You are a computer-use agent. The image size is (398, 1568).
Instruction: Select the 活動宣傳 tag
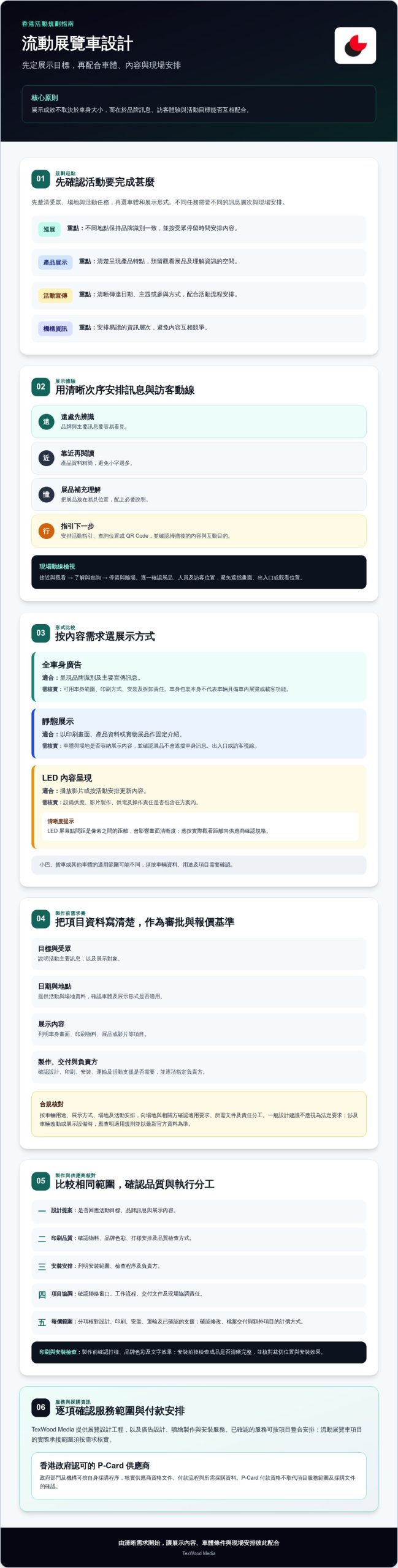[55, 295]
